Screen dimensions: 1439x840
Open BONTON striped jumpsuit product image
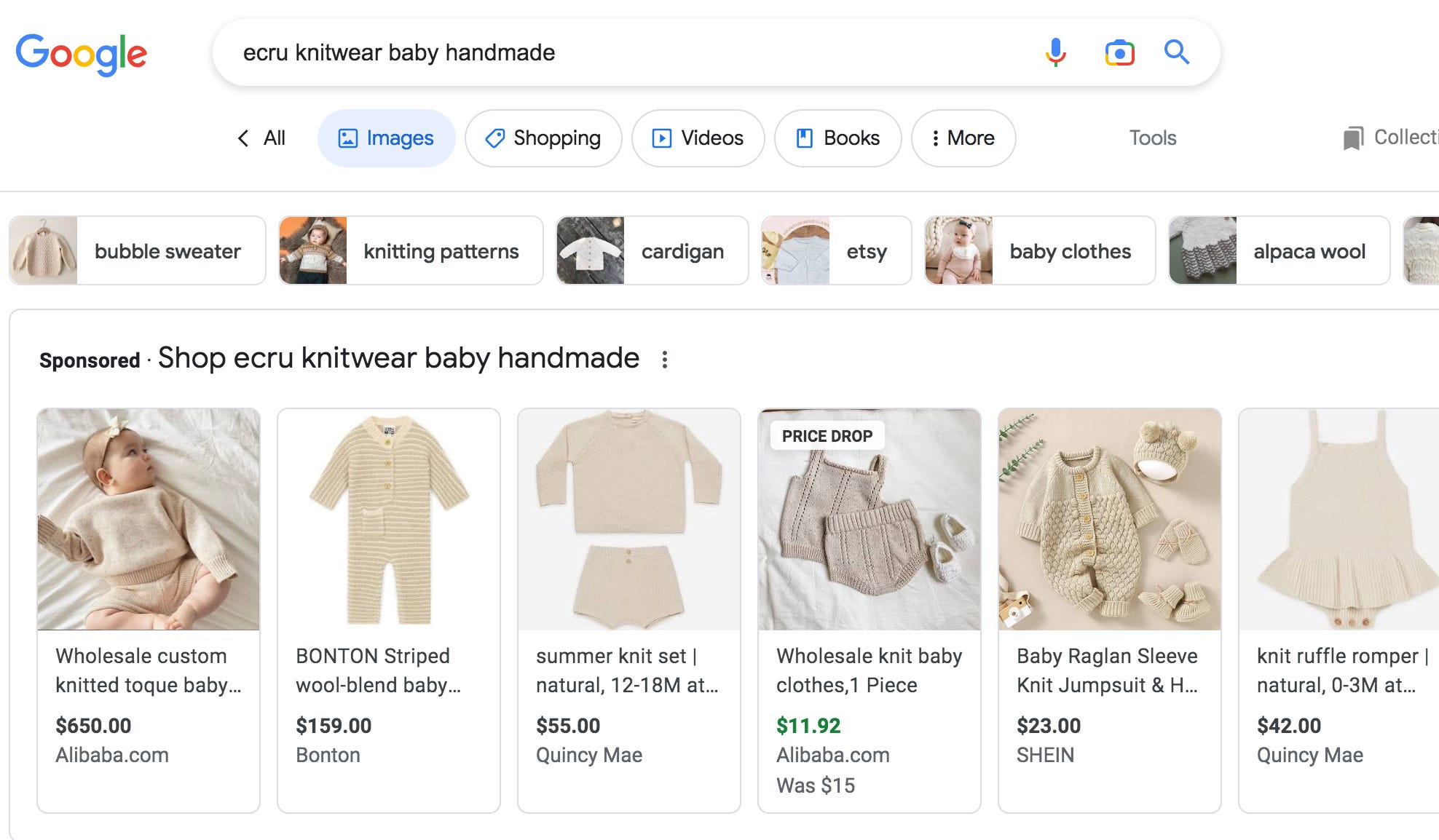point(389,519)
